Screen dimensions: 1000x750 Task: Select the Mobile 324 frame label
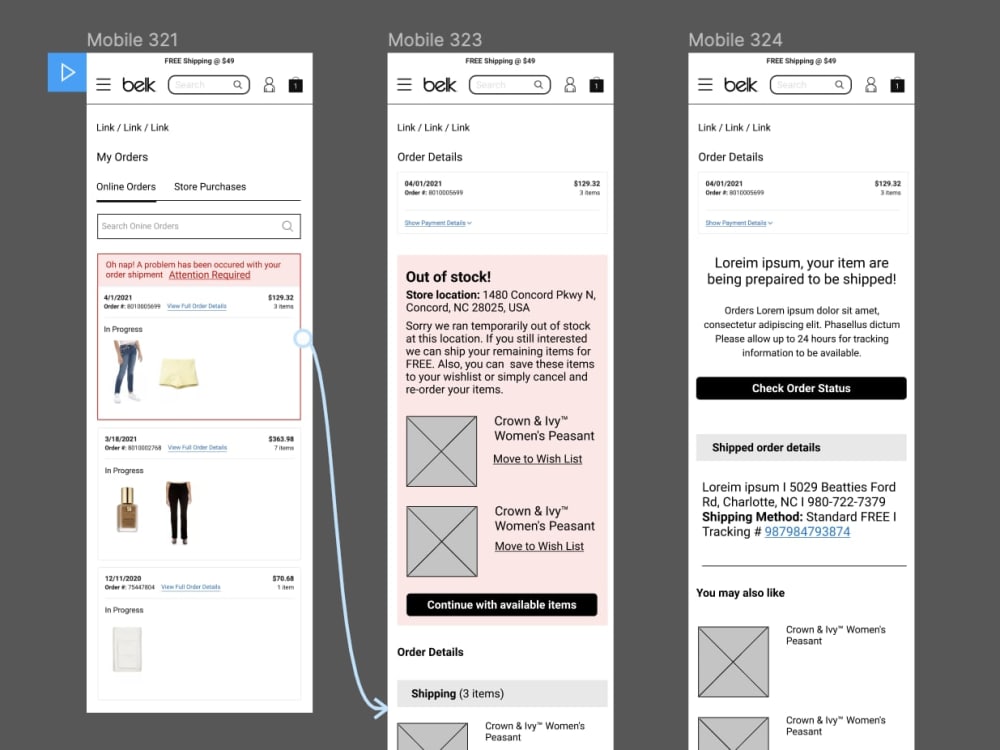pyautogui.click(x=735, y=40)
